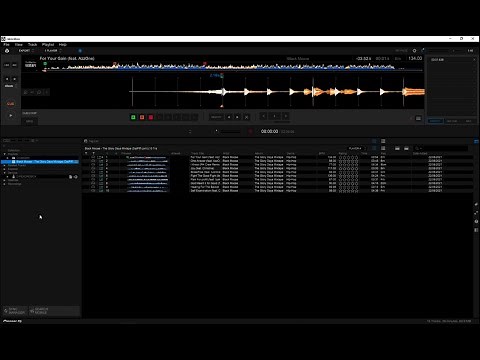This screenshot has height=360, width=480.
Task: Select Collection in the tree
Action: point(14,150)
